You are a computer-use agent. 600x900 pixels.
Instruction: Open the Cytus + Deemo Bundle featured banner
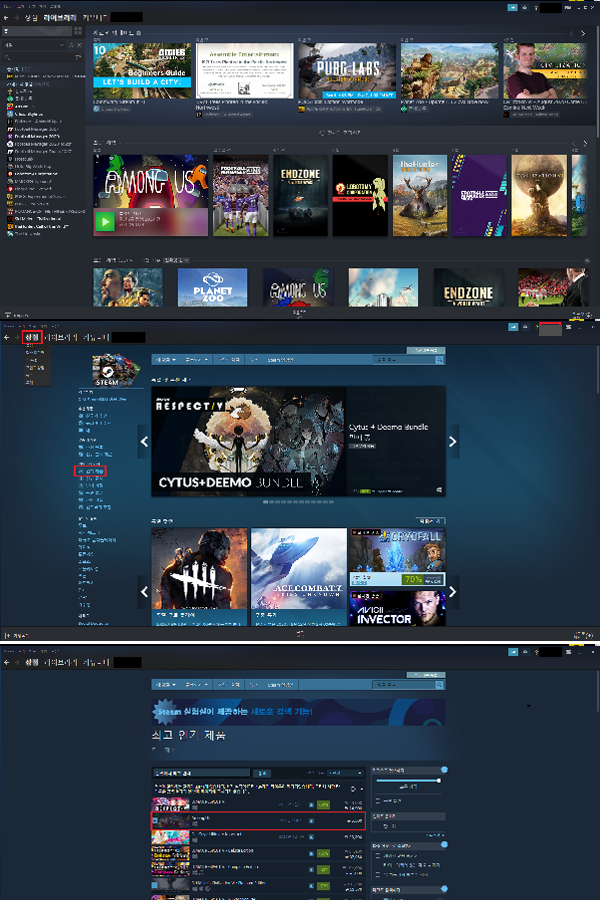point(299,441)
